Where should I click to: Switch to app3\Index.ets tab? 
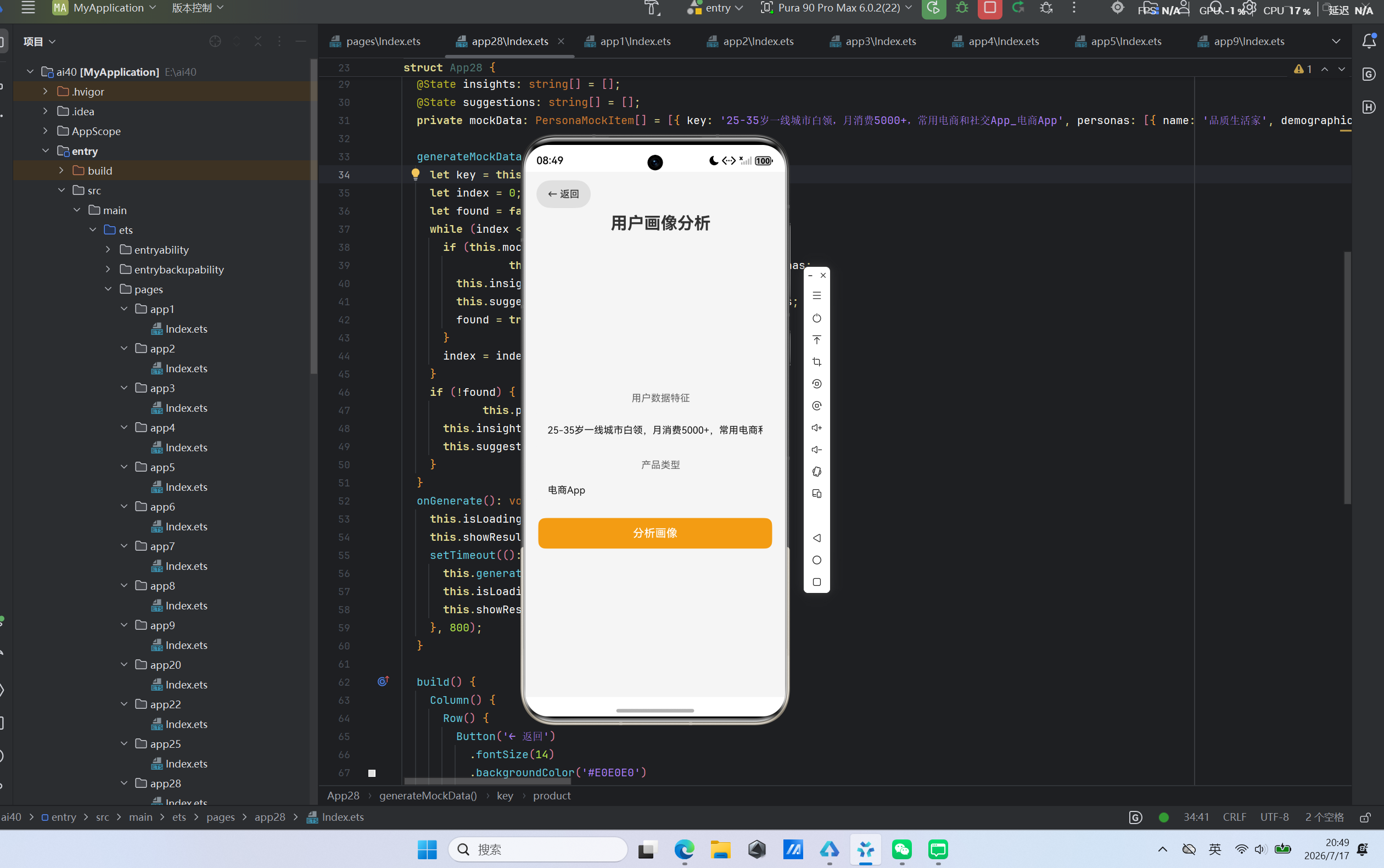(x=872, y=41)
